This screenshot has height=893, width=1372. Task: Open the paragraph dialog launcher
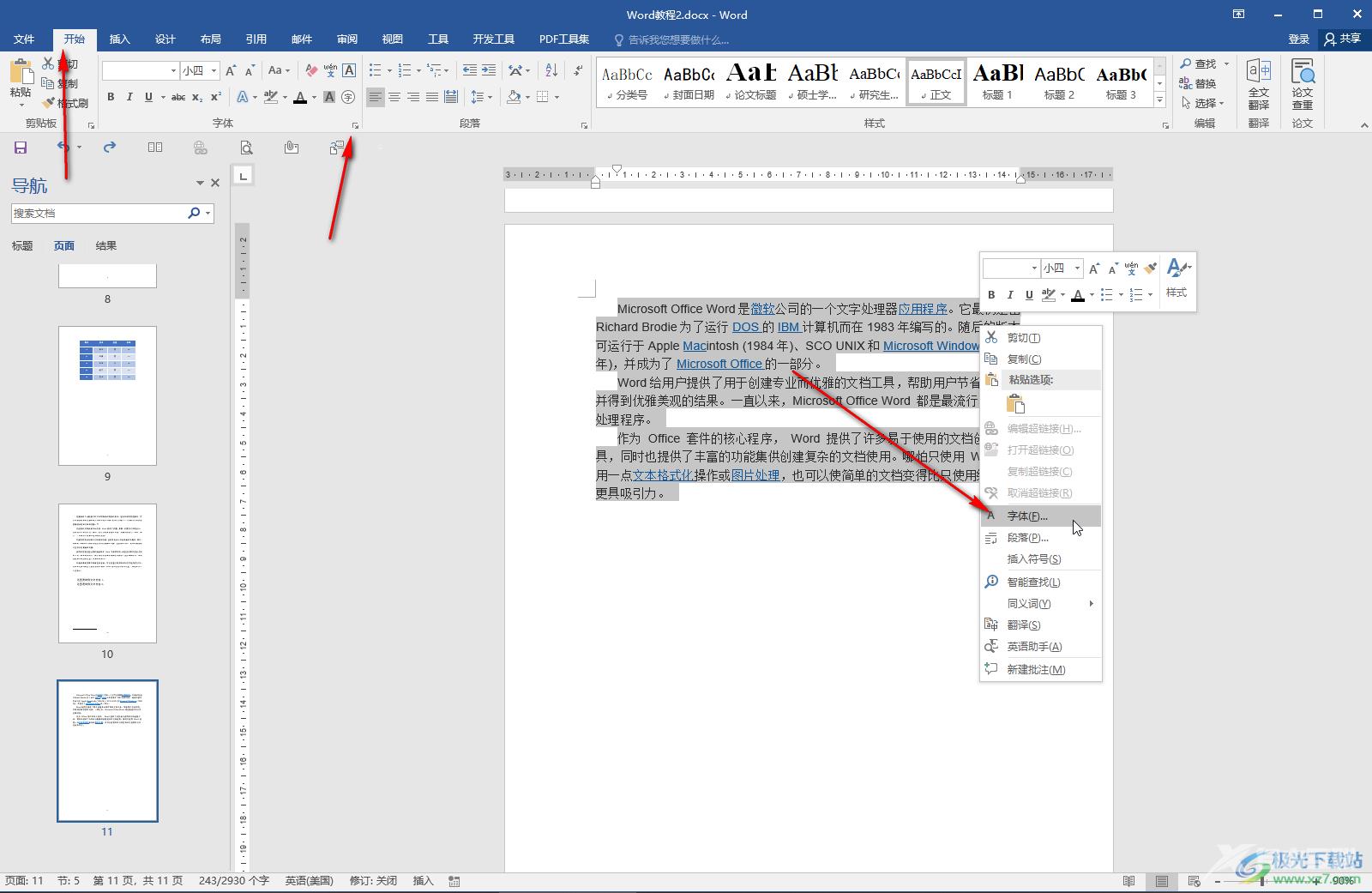pos(585,125)
